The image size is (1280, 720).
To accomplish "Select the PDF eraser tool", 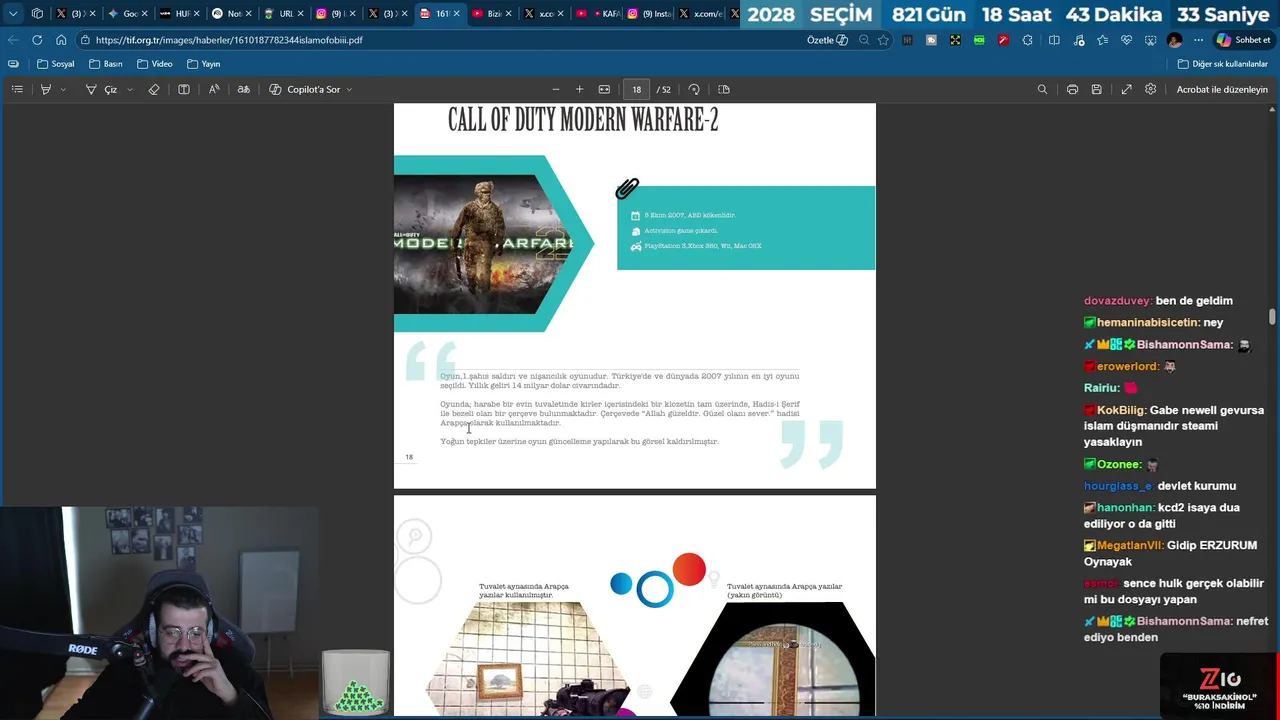I will pos(154,89).
